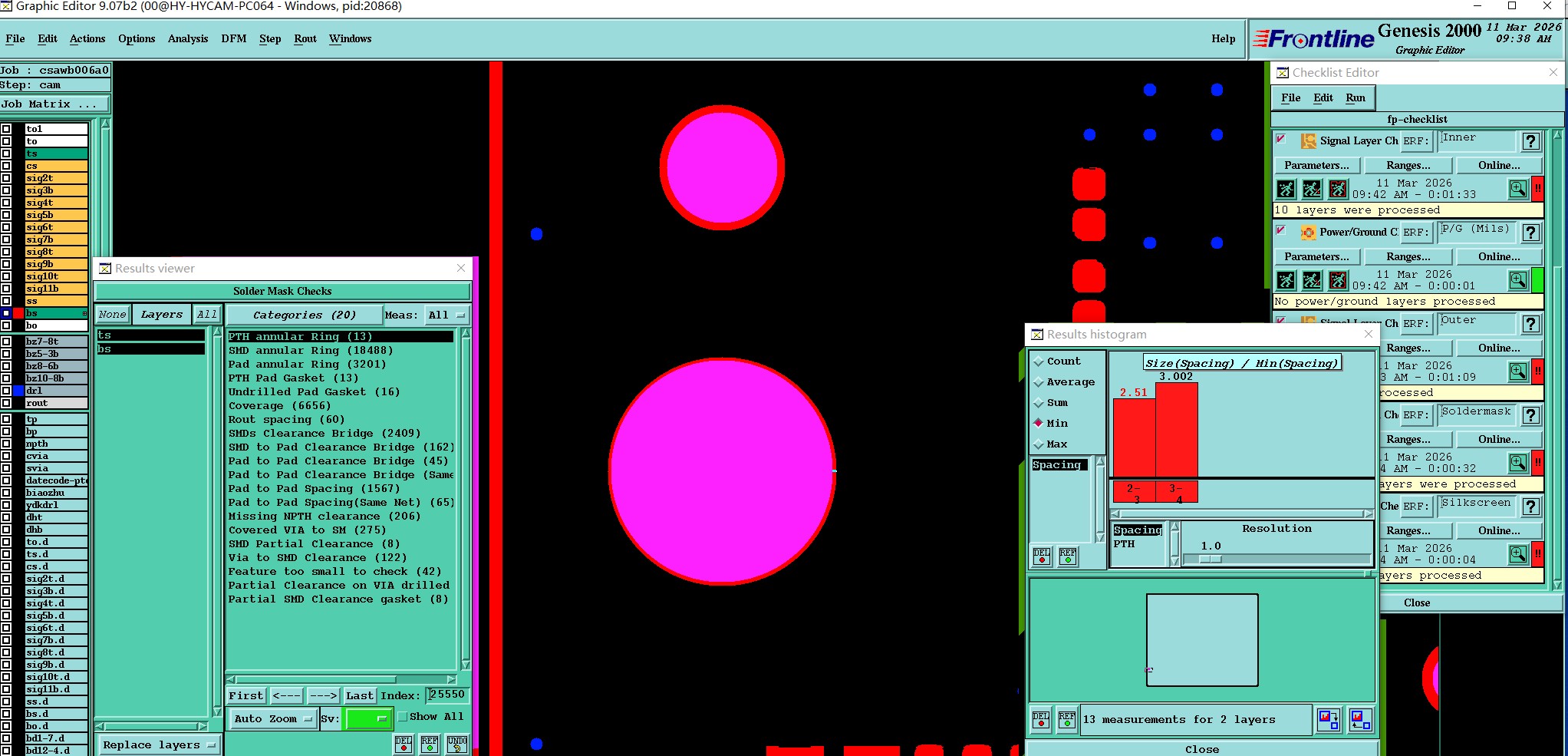The height and width of the screenshot is (756, 1568).
Task: Click next arrow ---> button
Action: (x=324, y=696)
